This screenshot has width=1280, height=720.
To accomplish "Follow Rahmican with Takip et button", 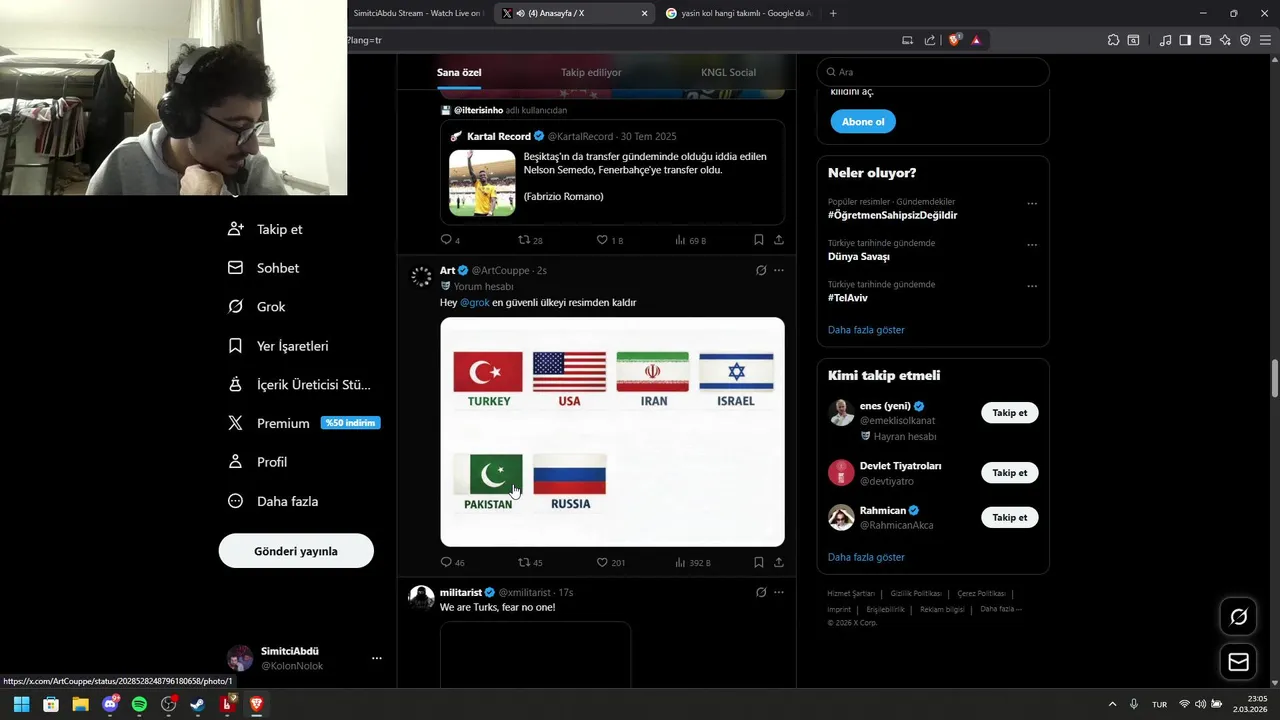I will [x=1010, y=517].
